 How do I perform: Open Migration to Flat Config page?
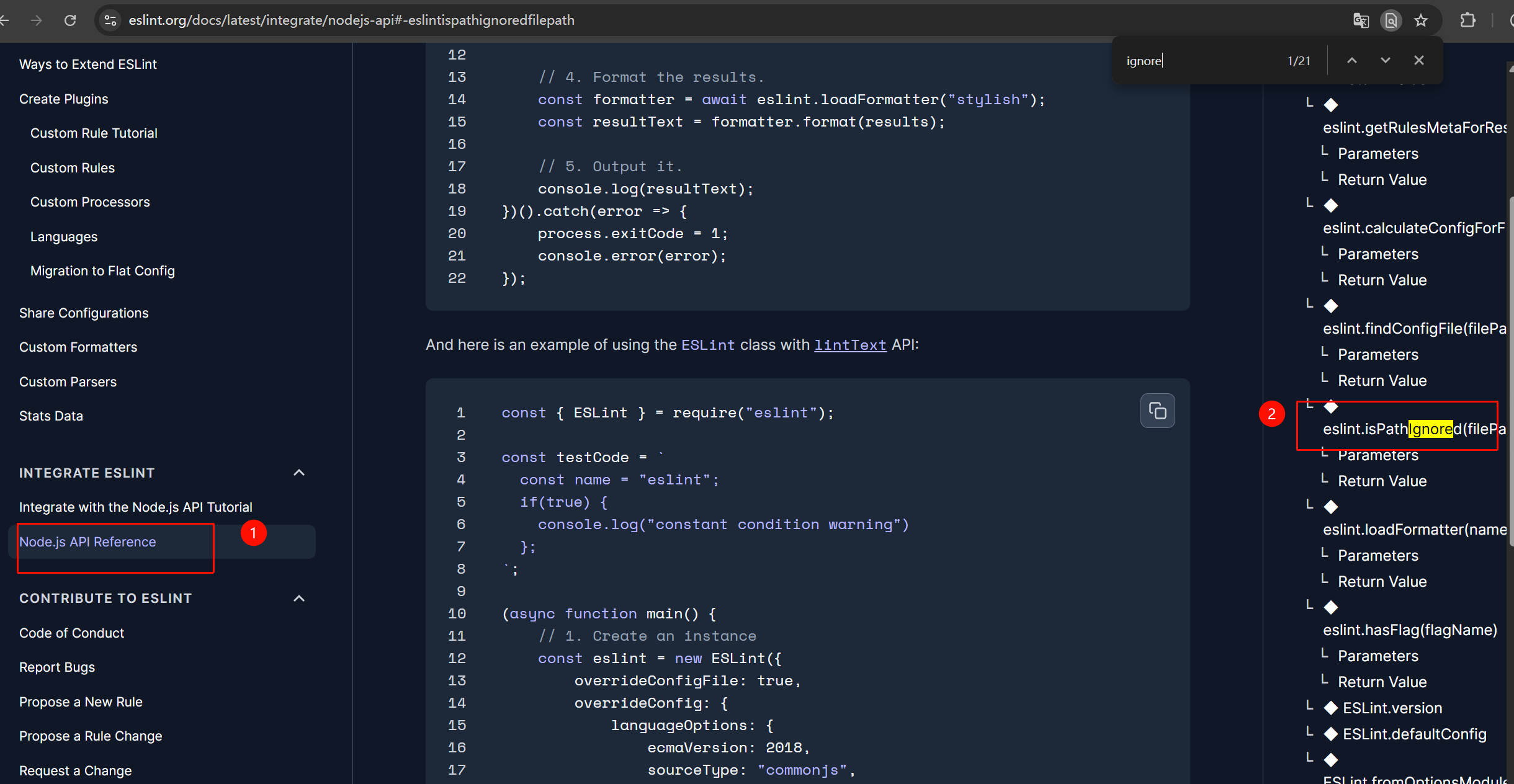pyautogui.click(x=102, y=270)
